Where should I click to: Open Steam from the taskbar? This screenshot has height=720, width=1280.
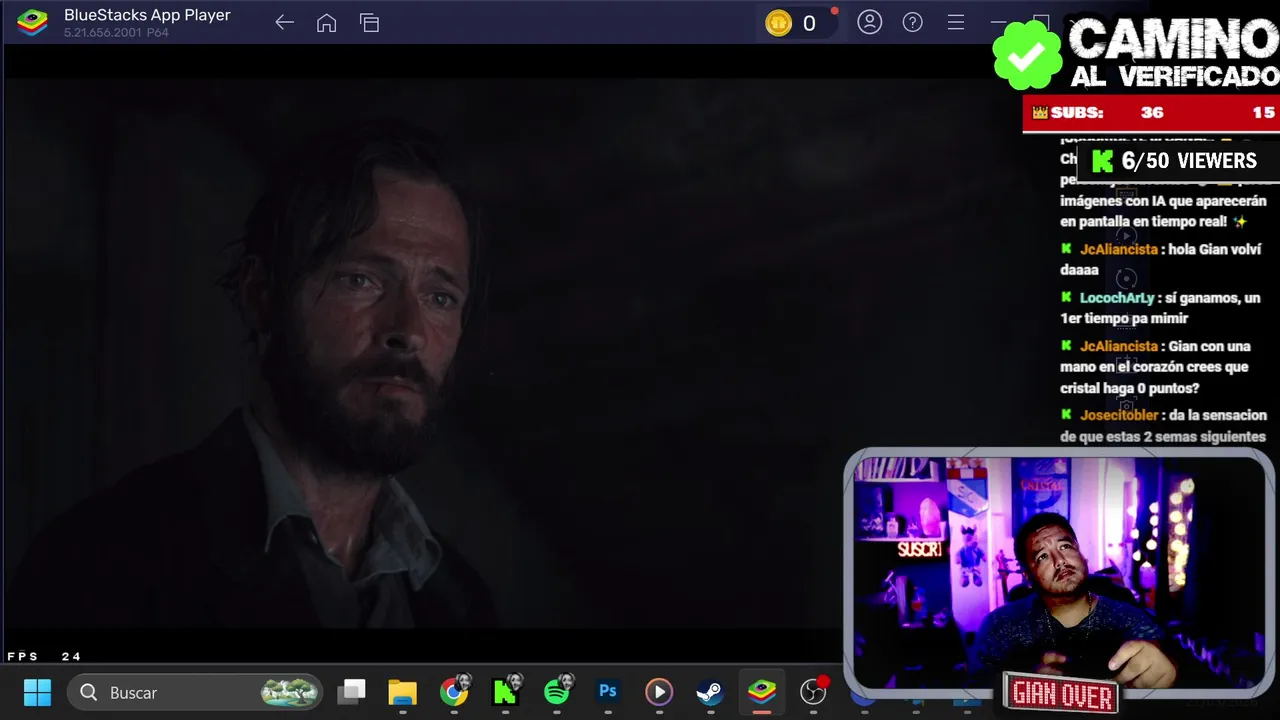pyautogui.click(x=709, y=692)
